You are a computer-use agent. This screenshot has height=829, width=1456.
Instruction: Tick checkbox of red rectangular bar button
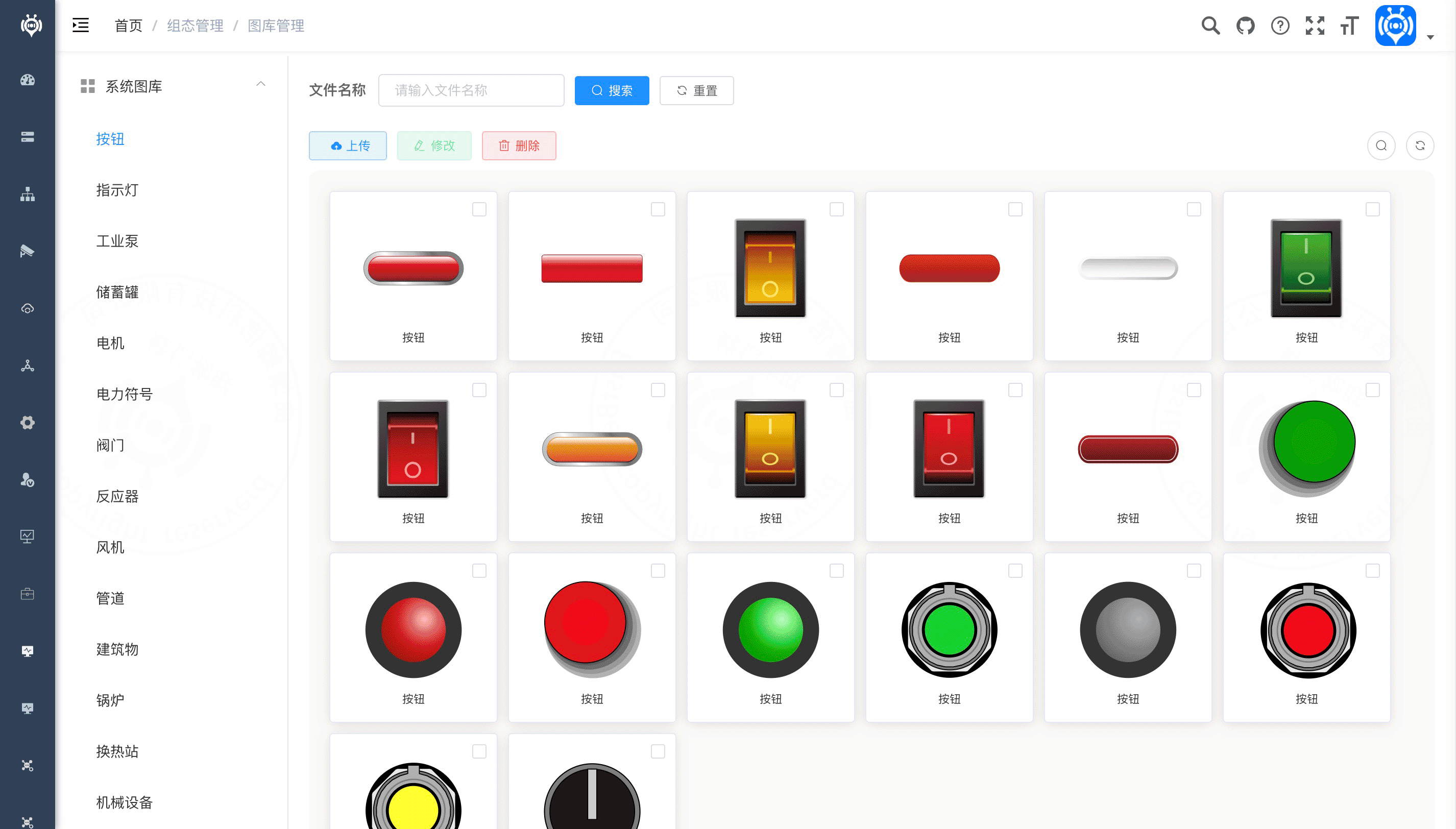point(658,209)
